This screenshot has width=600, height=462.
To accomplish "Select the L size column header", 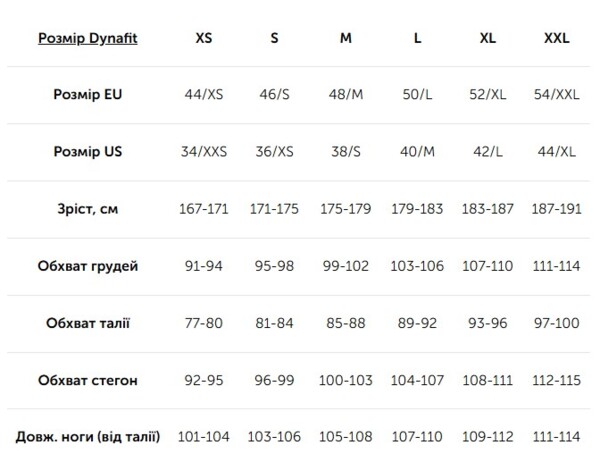I will [417, 38].
